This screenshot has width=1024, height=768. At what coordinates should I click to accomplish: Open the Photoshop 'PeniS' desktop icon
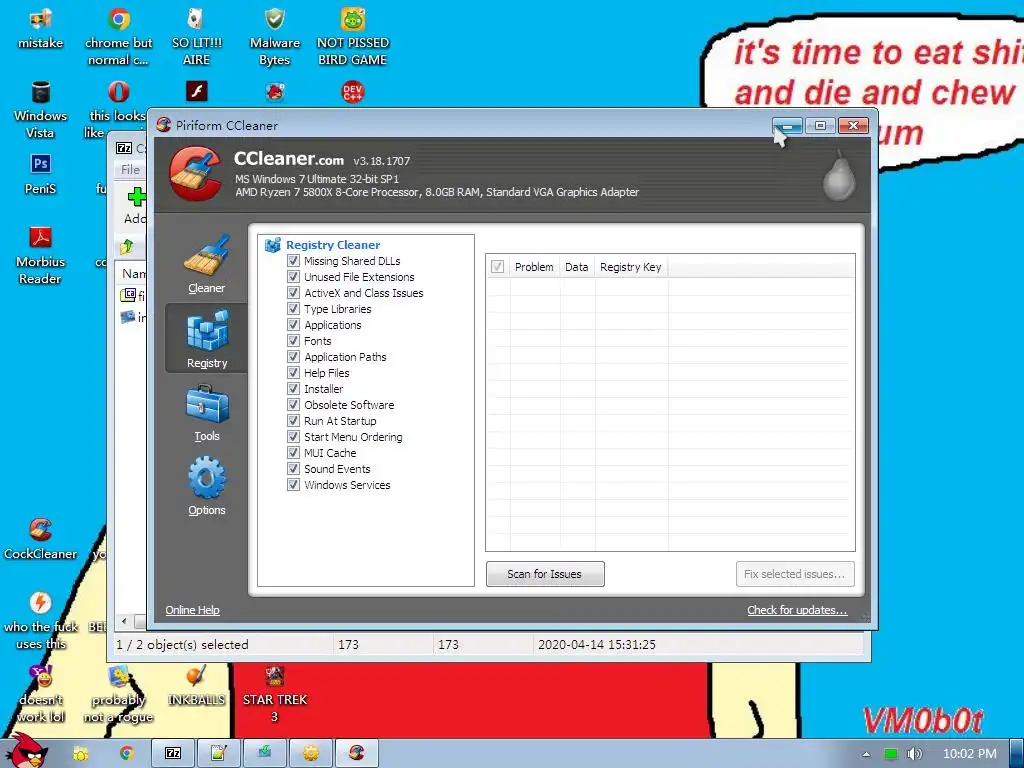[40, 174]
